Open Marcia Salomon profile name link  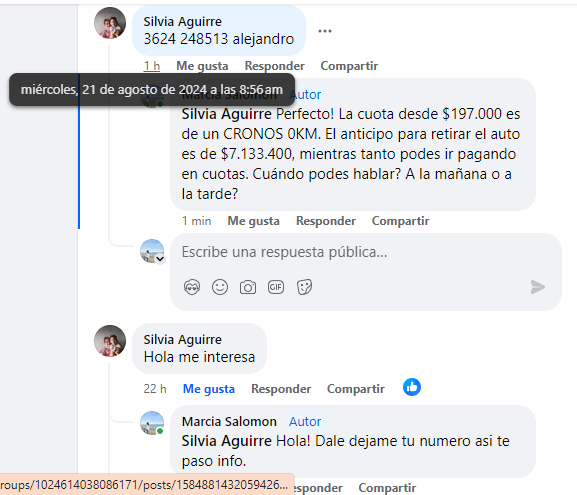[229, 421]
